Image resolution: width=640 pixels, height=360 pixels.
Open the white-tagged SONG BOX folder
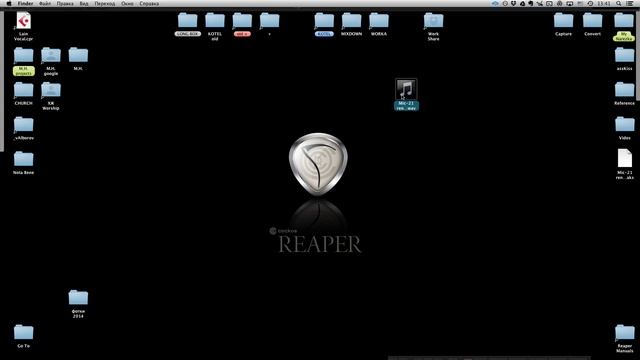(x=187, y=20)
